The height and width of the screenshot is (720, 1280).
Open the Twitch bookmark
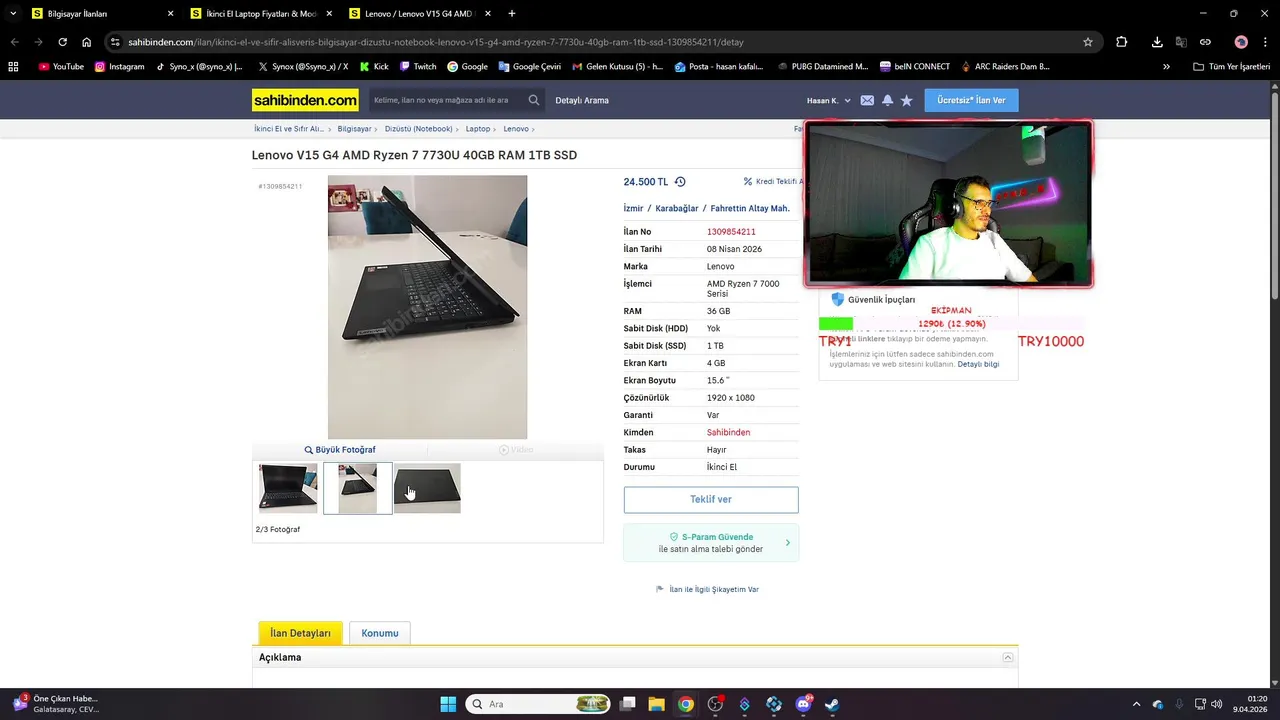418,66
